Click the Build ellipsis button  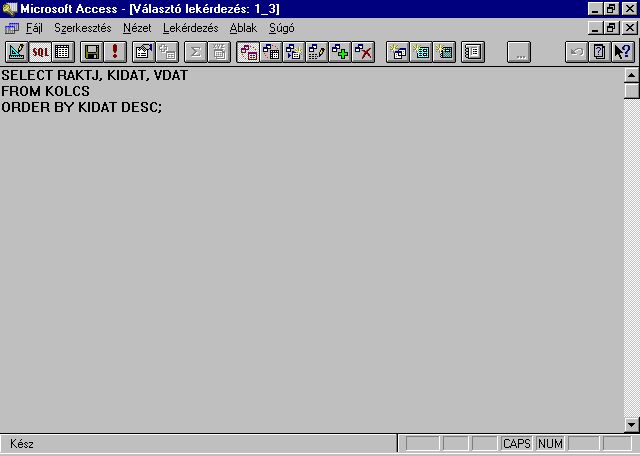pos(519,52)
